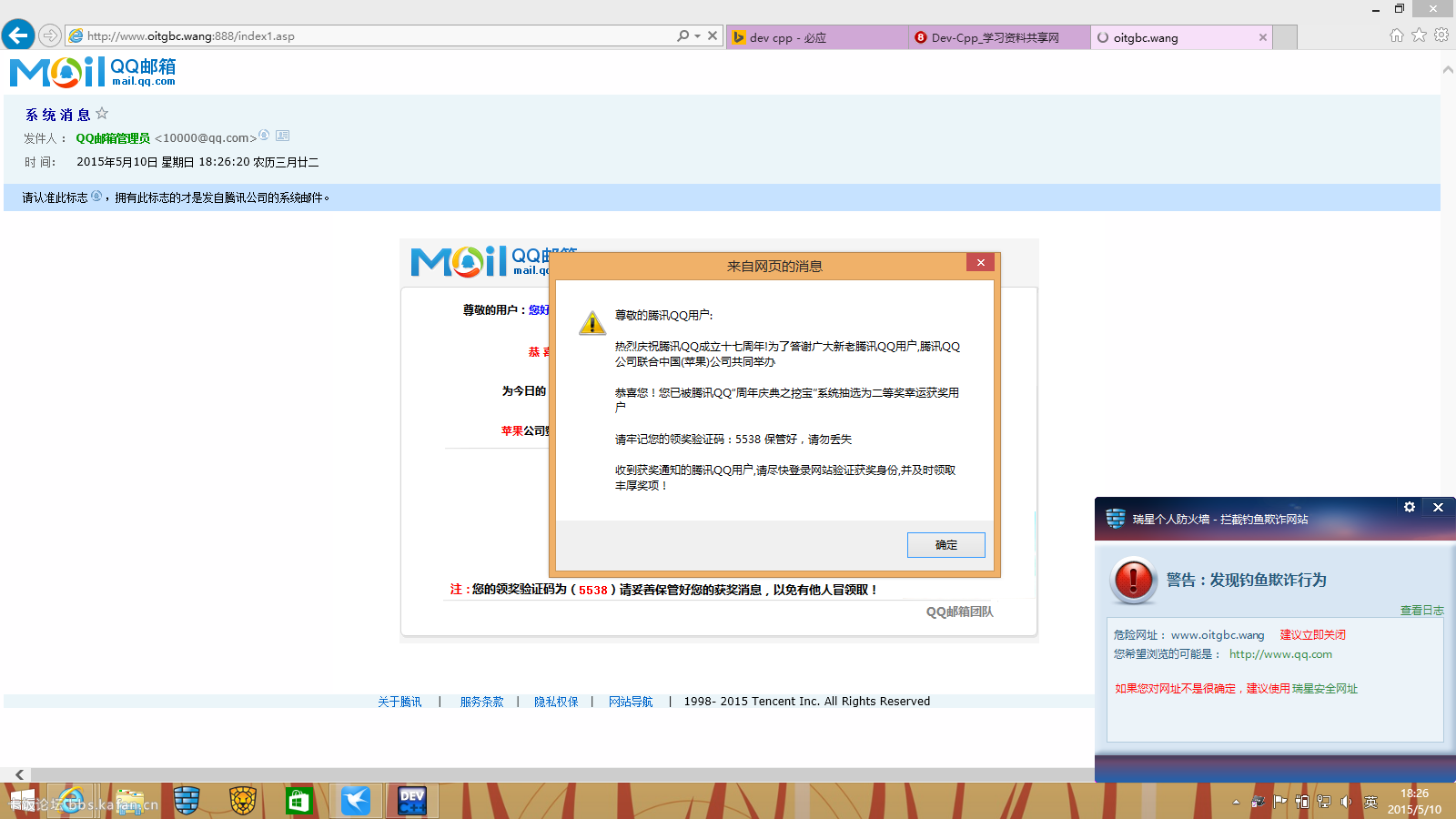Click the volume speaker tray icon
This screenshot has height=819, width=1456.
pyautogui.click(x=1346, y=802)
